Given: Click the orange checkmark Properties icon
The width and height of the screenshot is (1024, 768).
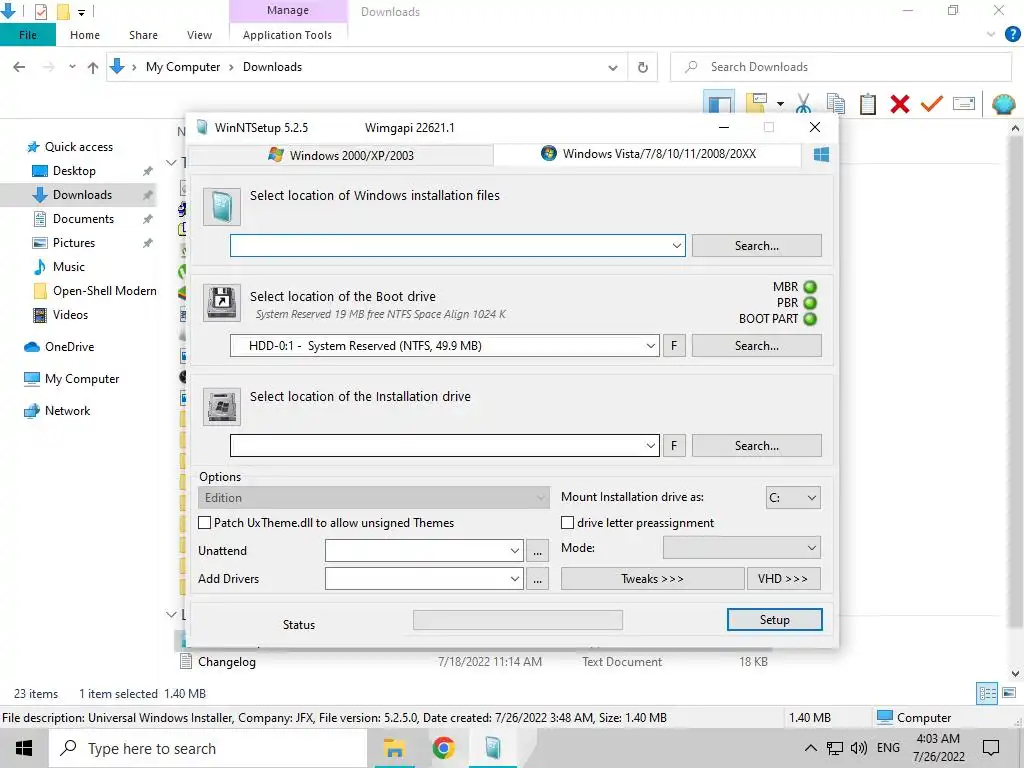Looking at the screenshot, I should (x=932, y=104).
